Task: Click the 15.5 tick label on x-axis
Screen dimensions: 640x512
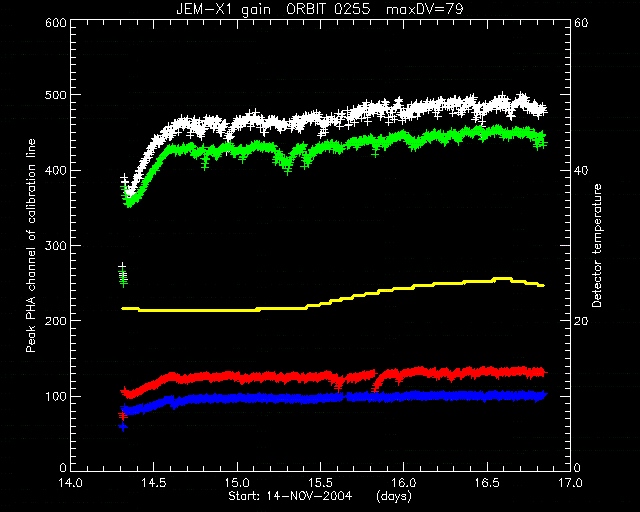Action: pyautogui.click(x=320, y=483)
